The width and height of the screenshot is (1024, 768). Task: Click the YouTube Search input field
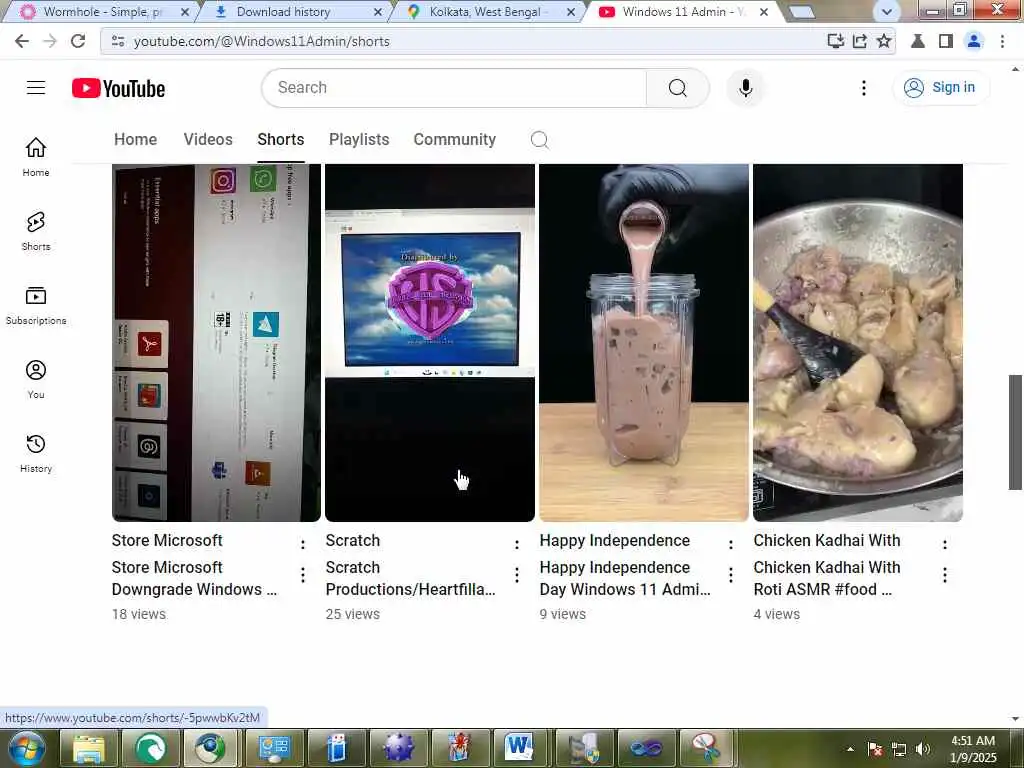click(x=454, y=88)
